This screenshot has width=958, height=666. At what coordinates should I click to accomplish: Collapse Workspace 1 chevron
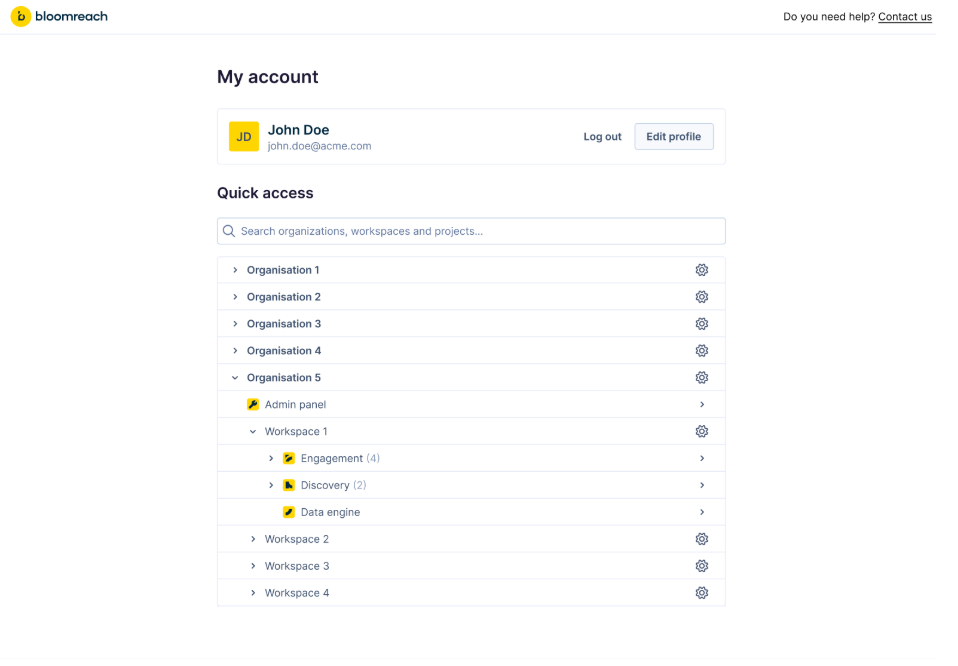click(x=253, y=431)
